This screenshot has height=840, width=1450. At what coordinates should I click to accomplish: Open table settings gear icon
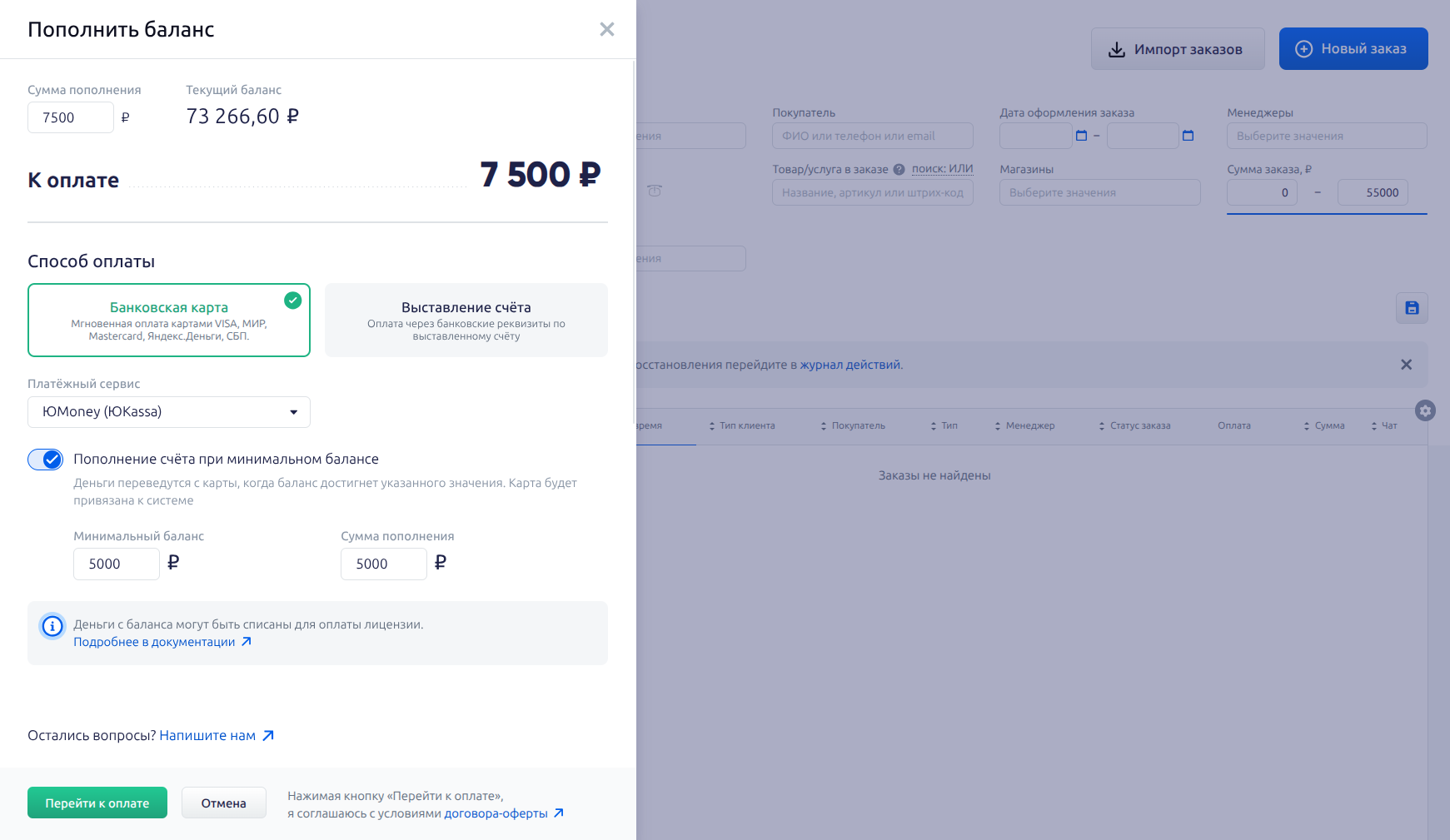click(1425, 410)
